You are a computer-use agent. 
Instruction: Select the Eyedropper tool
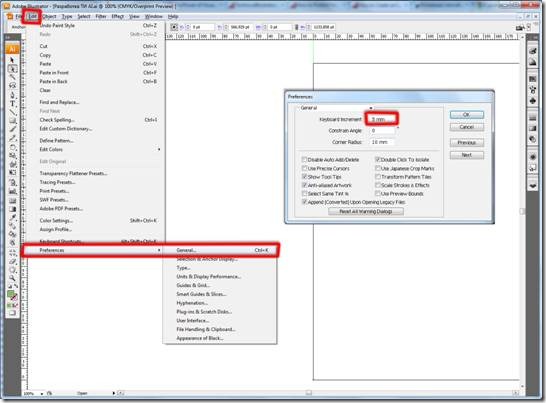[x=13, y=217]
